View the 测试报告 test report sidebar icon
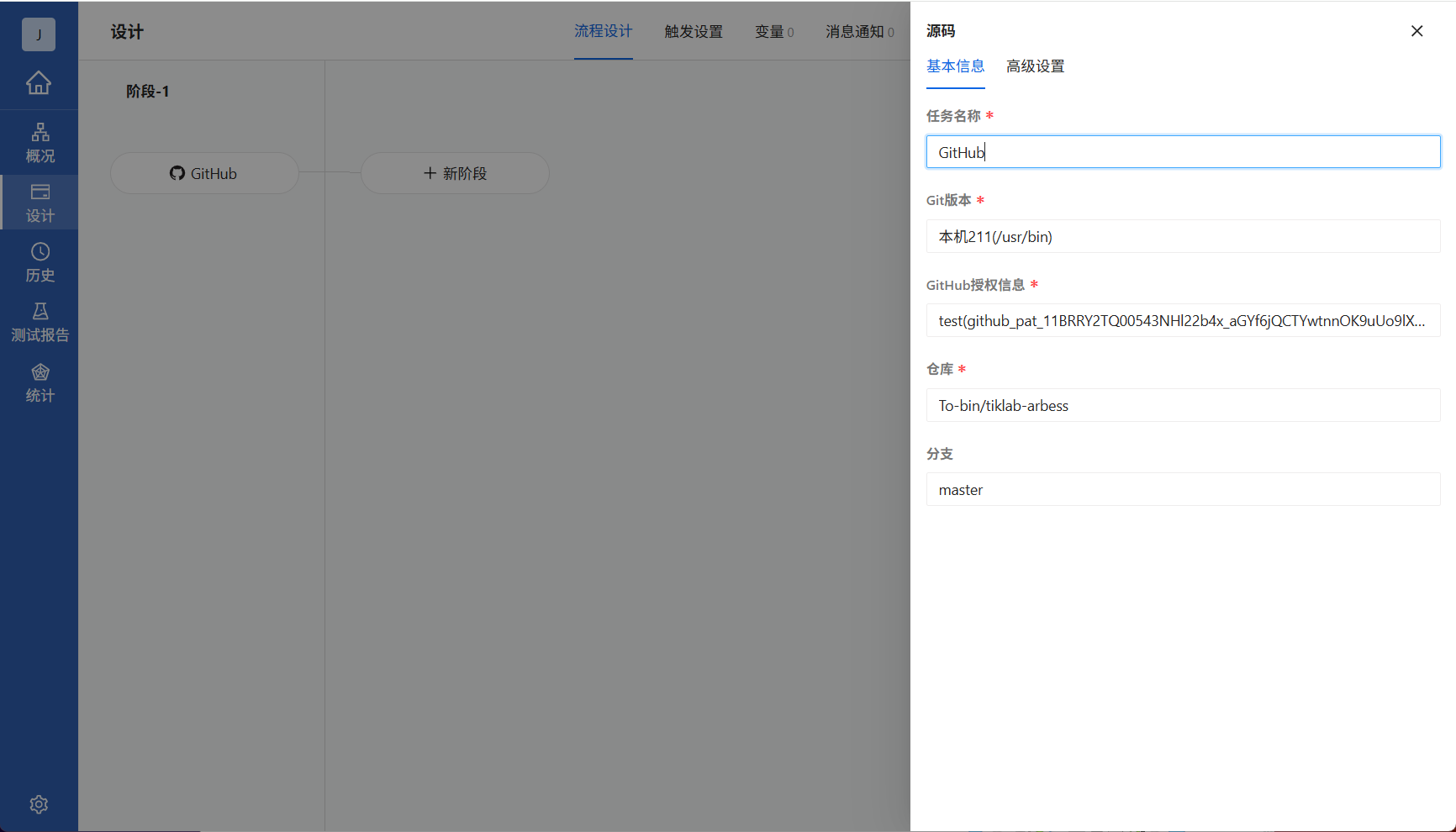This screenshot has height=832, width=1456. pyautogui.click(x=39, y=322)
